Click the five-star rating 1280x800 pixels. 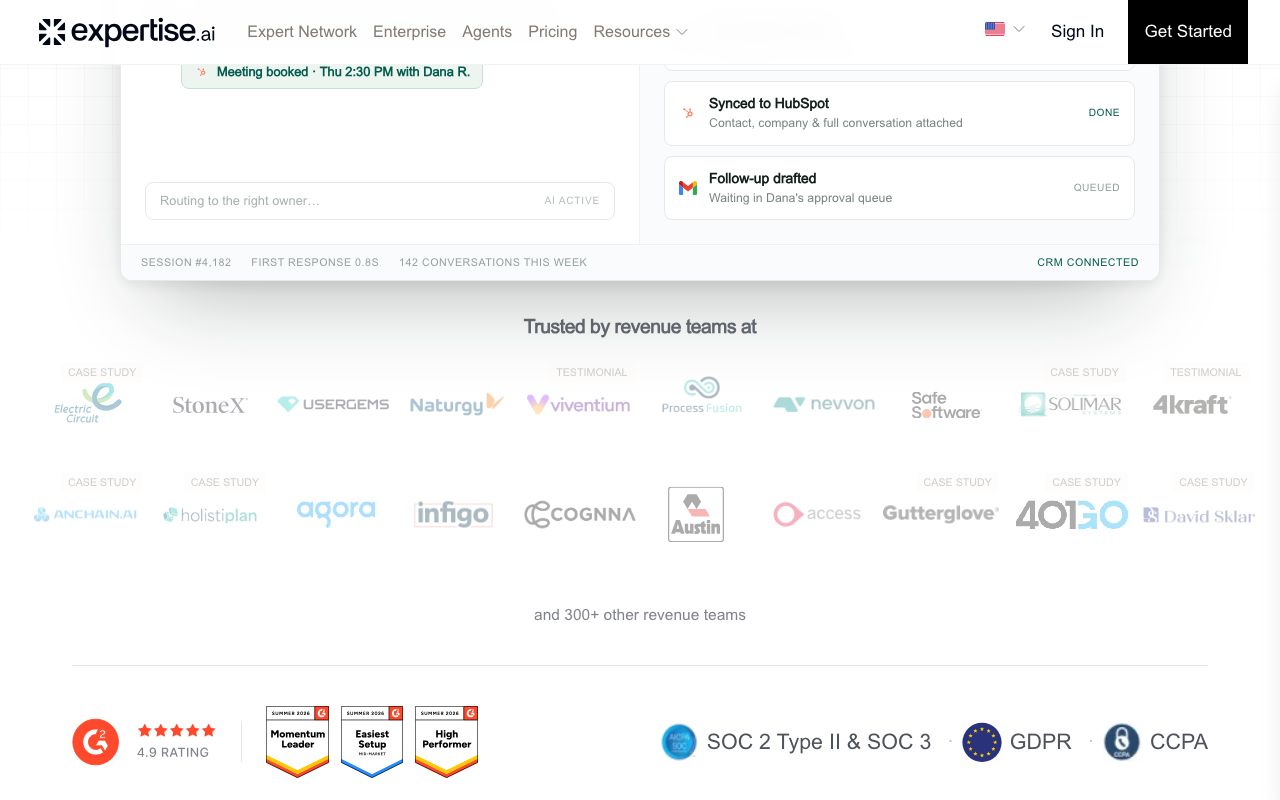[x=176, y=730]
